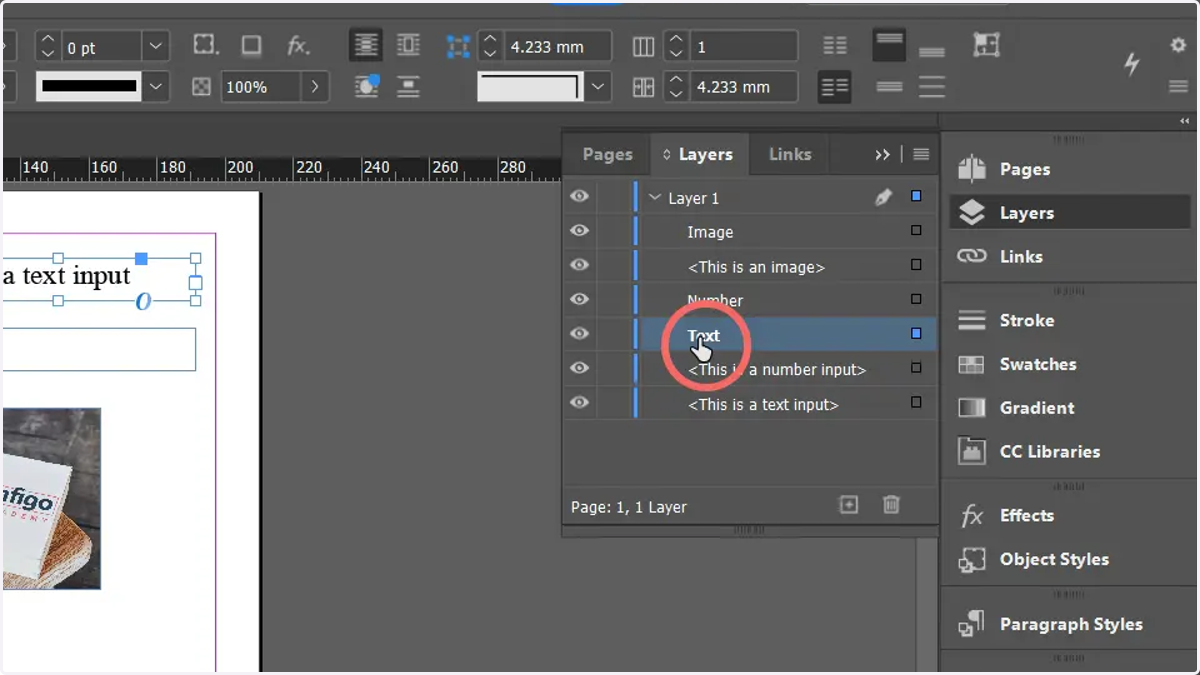The height and width of the screenshot is (675, 1200).
Task: Click the highlighted lower column balance icon
Action: 834,87
